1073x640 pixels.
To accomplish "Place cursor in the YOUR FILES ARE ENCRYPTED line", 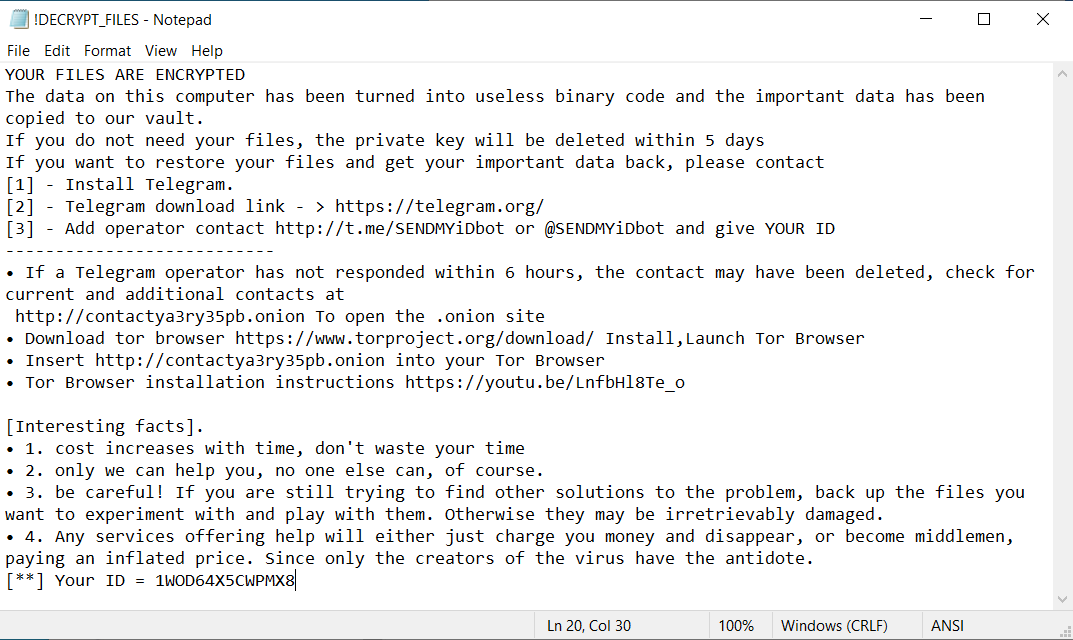I will 125,75.
